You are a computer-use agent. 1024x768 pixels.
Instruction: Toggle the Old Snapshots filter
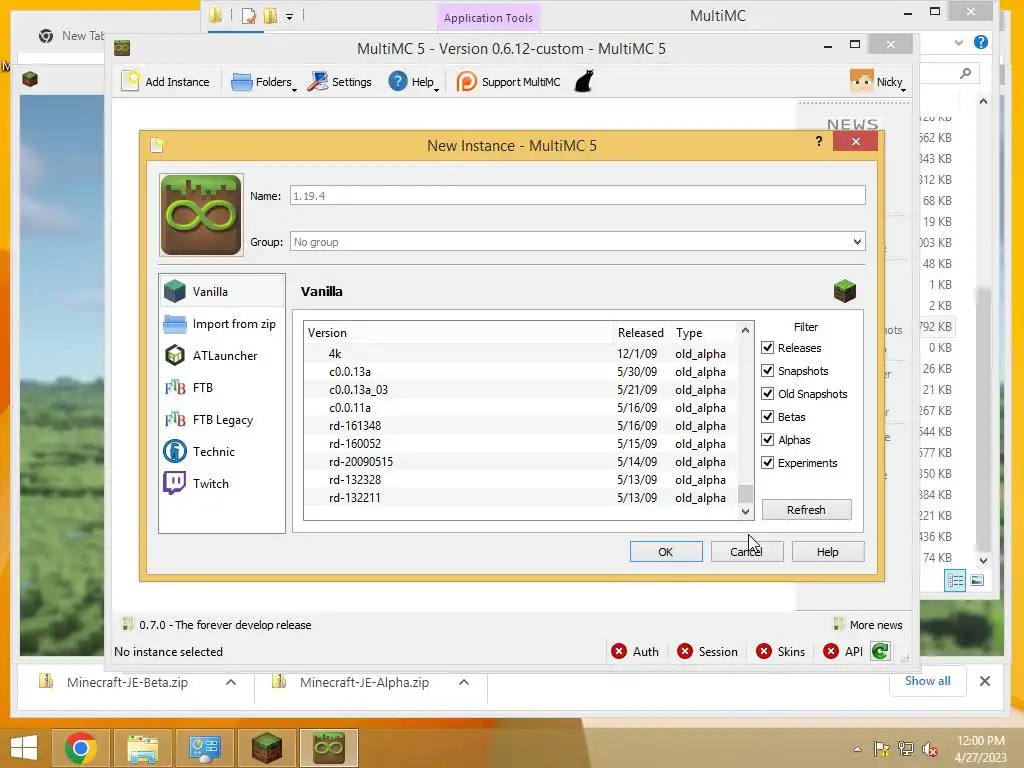[767, 394]
